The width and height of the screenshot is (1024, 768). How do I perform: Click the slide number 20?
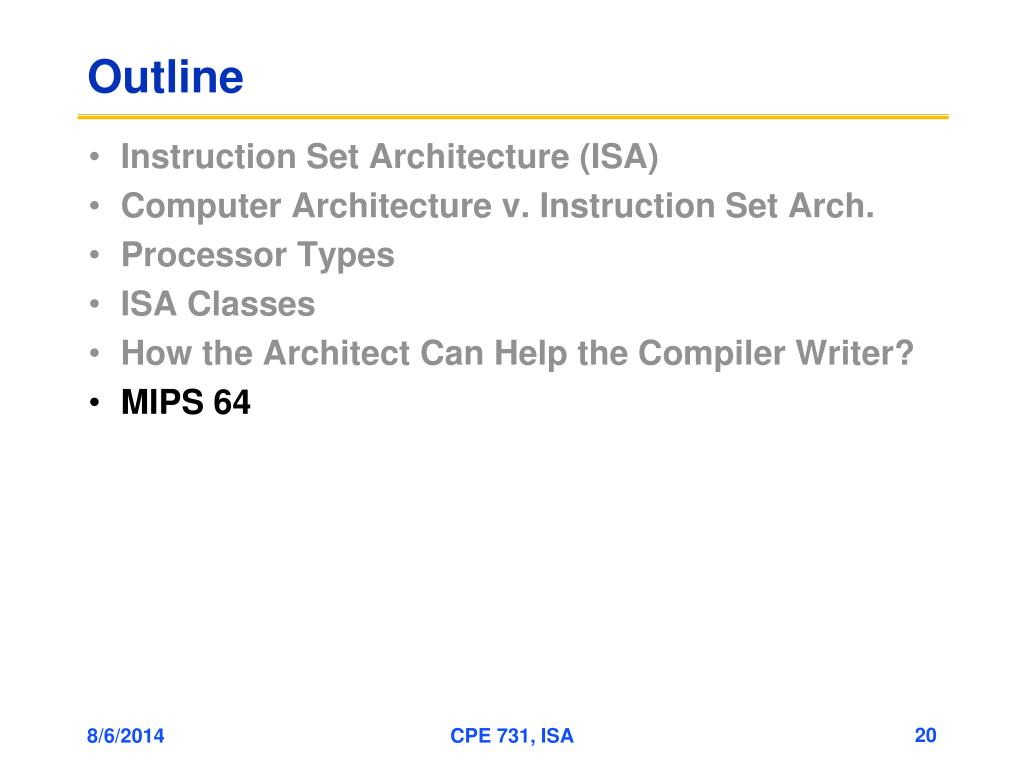pos(925,735)
